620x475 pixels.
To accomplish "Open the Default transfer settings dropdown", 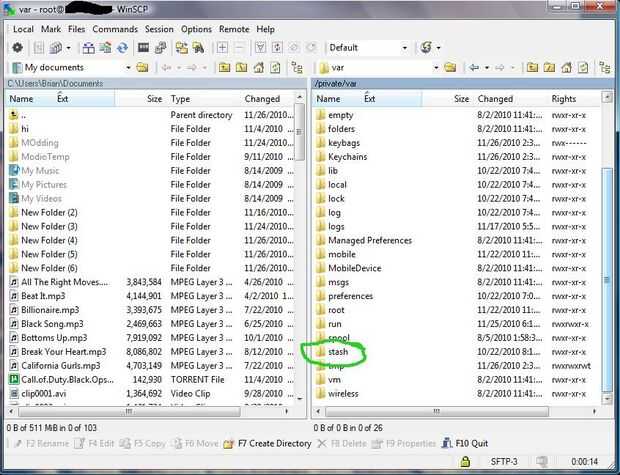I will click(x=405, y=48).
